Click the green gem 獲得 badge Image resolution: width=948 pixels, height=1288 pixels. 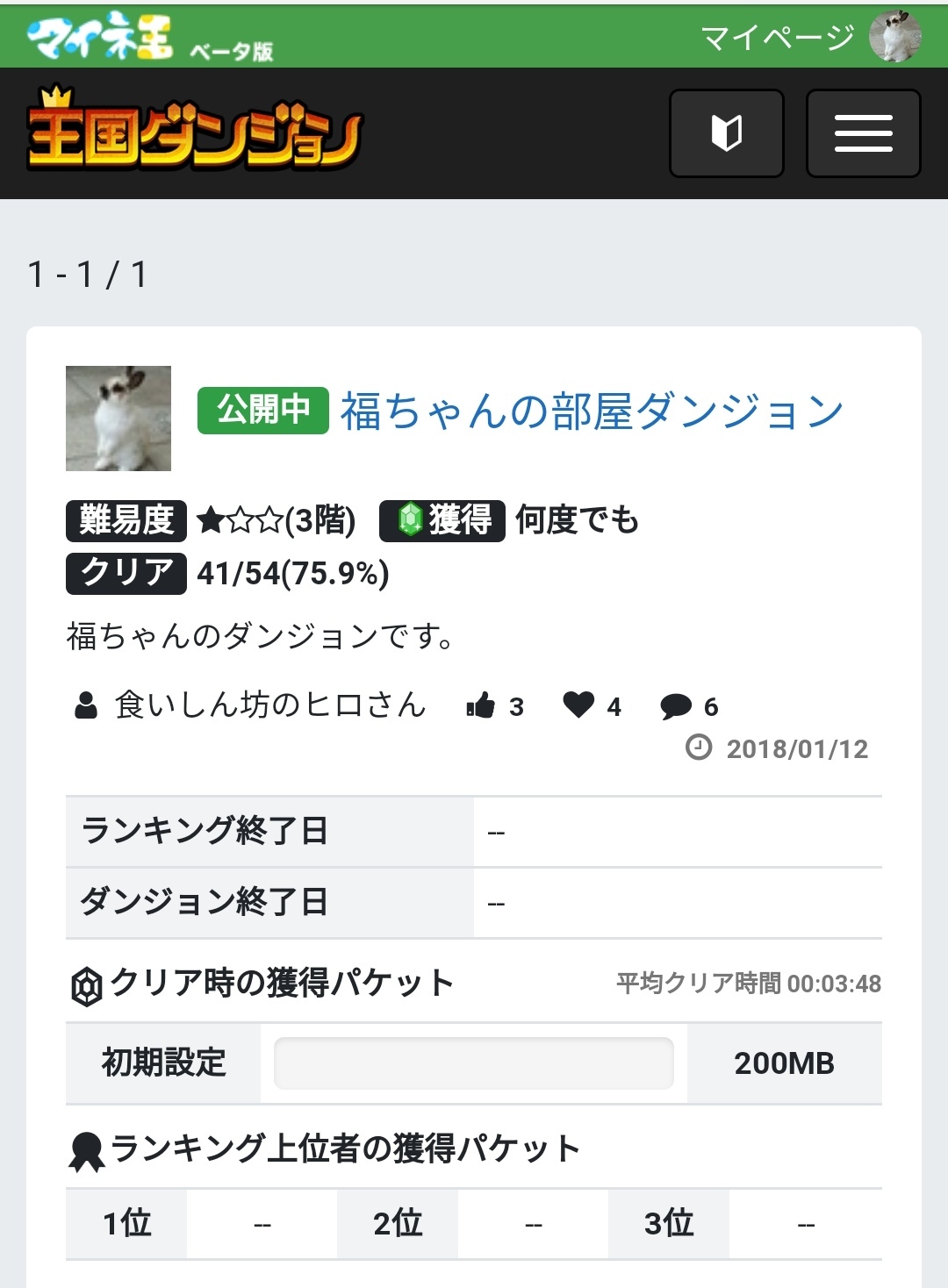click(x=442, y=520)
